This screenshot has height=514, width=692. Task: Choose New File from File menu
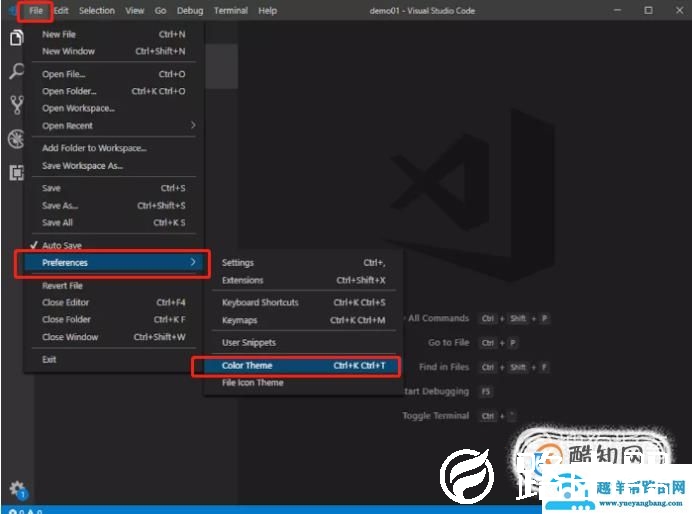click(x=114, y=34)
